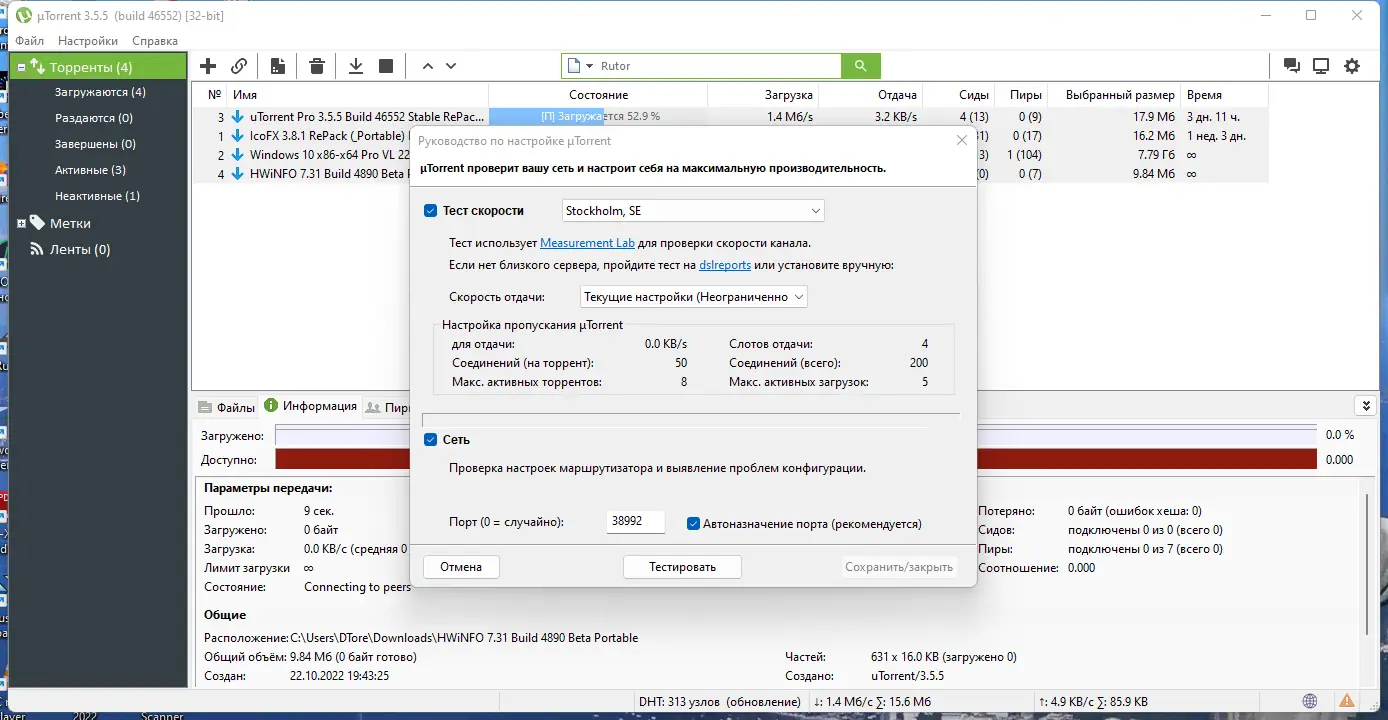Open the Справка menu
Viewport: 1388px width, 720px height.
(x=155, y=41)
